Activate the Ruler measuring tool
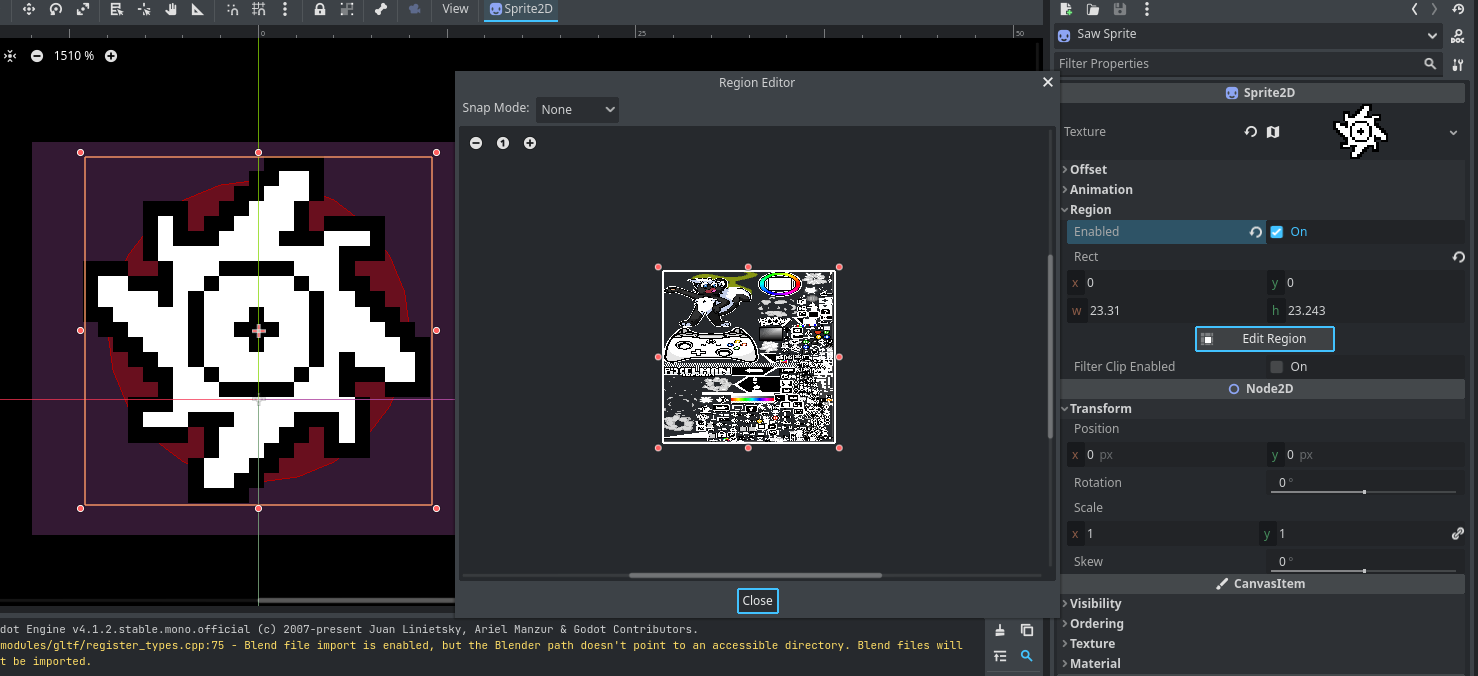 198,9
